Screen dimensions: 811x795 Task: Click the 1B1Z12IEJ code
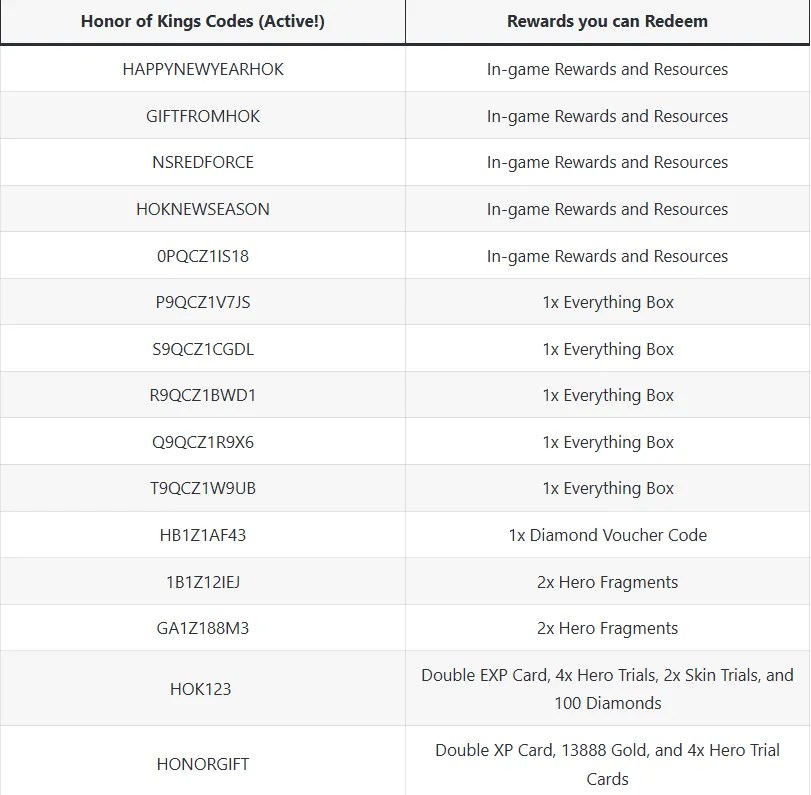[x=202, y=582]
